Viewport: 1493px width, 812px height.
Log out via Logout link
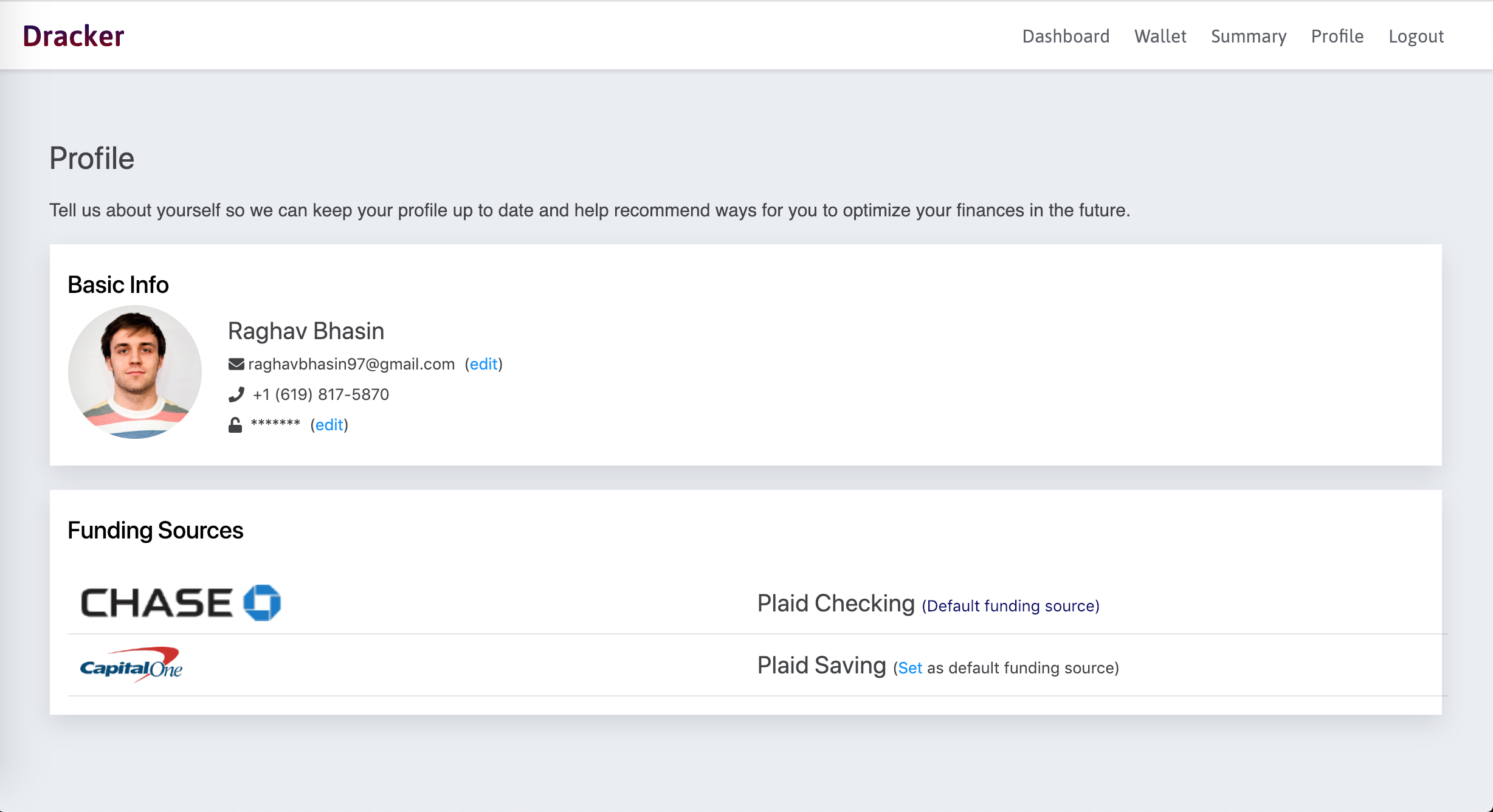pos(1416,36)
